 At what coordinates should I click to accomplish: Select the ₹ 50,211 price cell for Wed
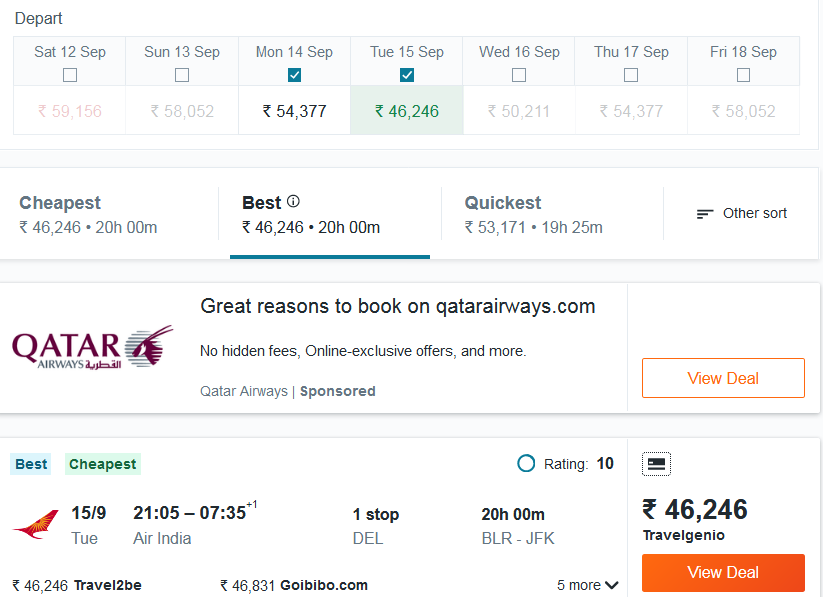(x=519, y=111)
